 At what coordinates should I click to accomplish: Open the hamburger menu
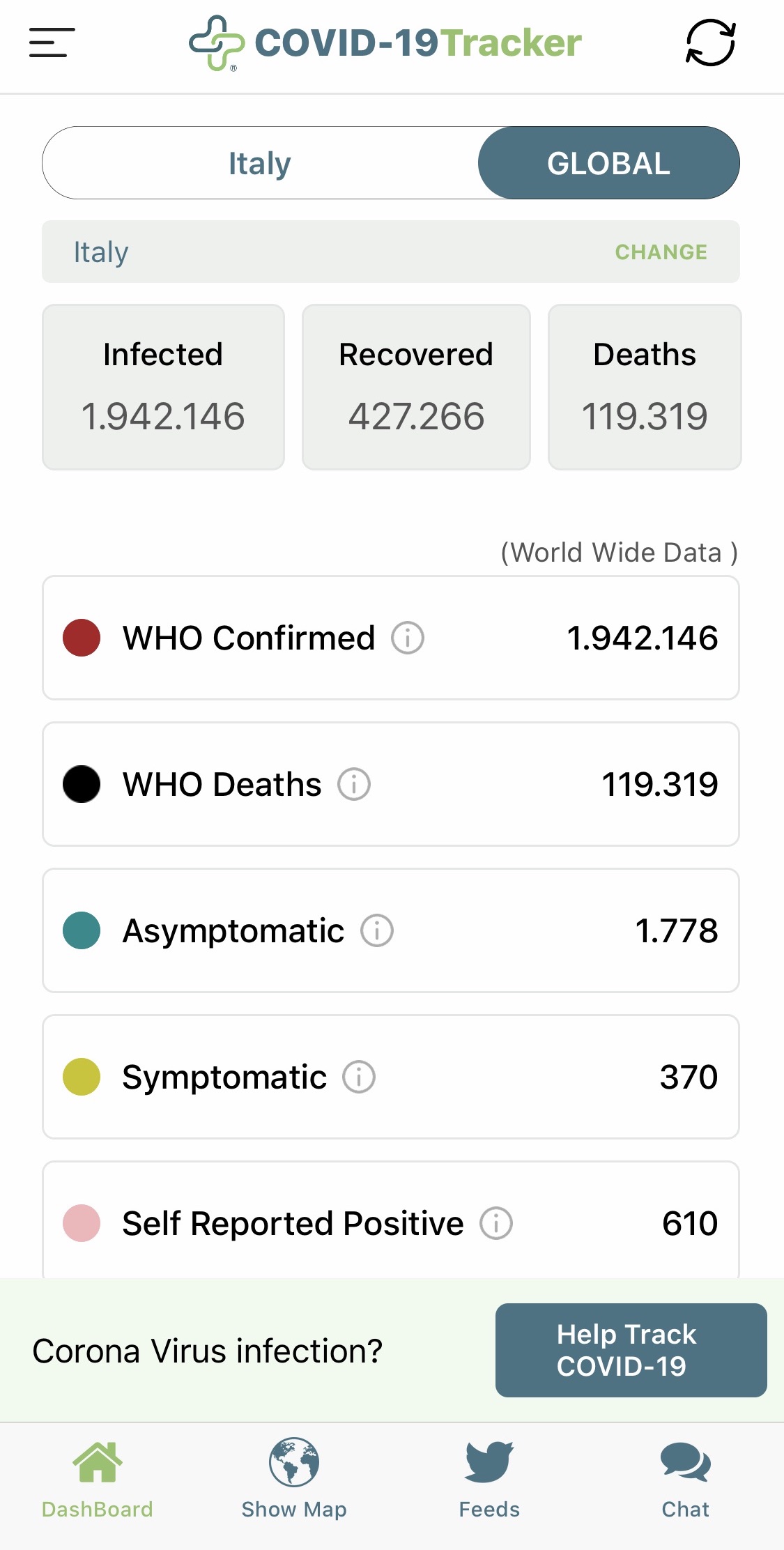52,43
